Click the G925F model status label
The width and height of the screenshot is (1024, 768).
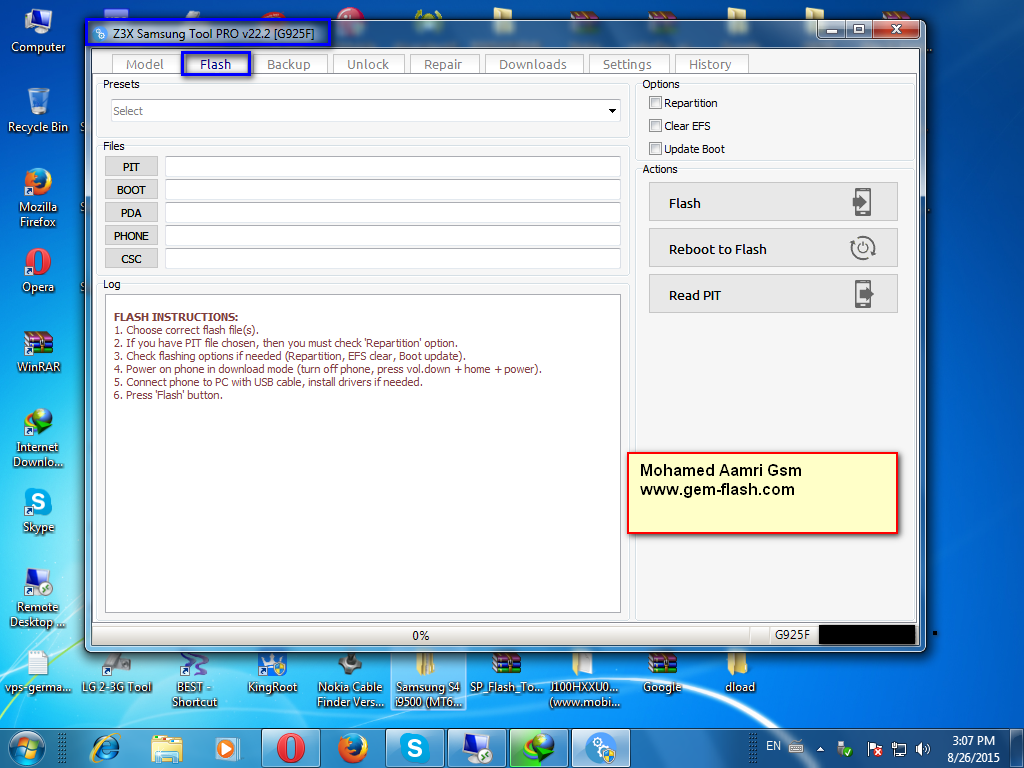point(792,635)
